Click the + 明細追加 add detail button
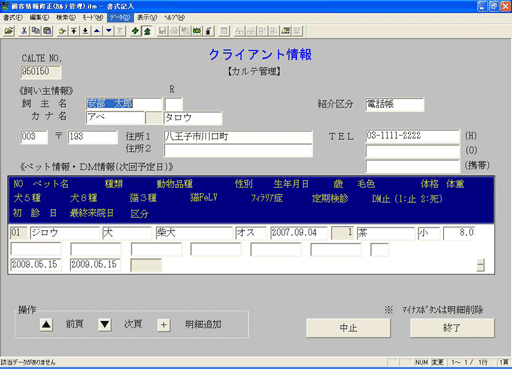Screen dimensions: 512x369 coord(163,325)
